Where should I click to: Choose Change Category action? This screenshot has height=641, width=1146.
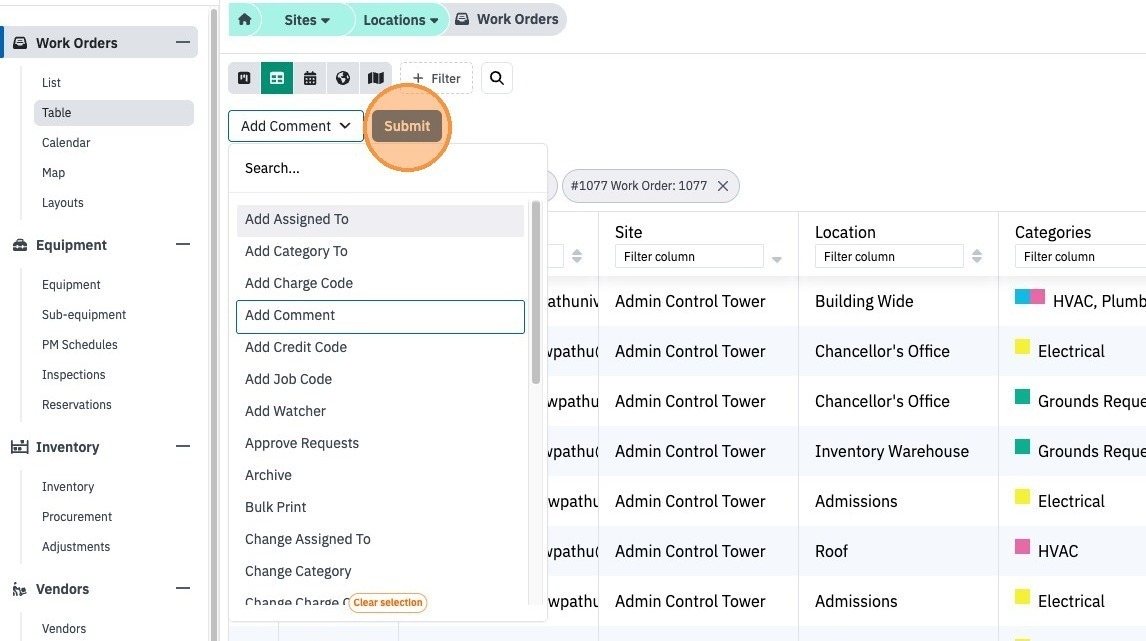tap(380, 572)
